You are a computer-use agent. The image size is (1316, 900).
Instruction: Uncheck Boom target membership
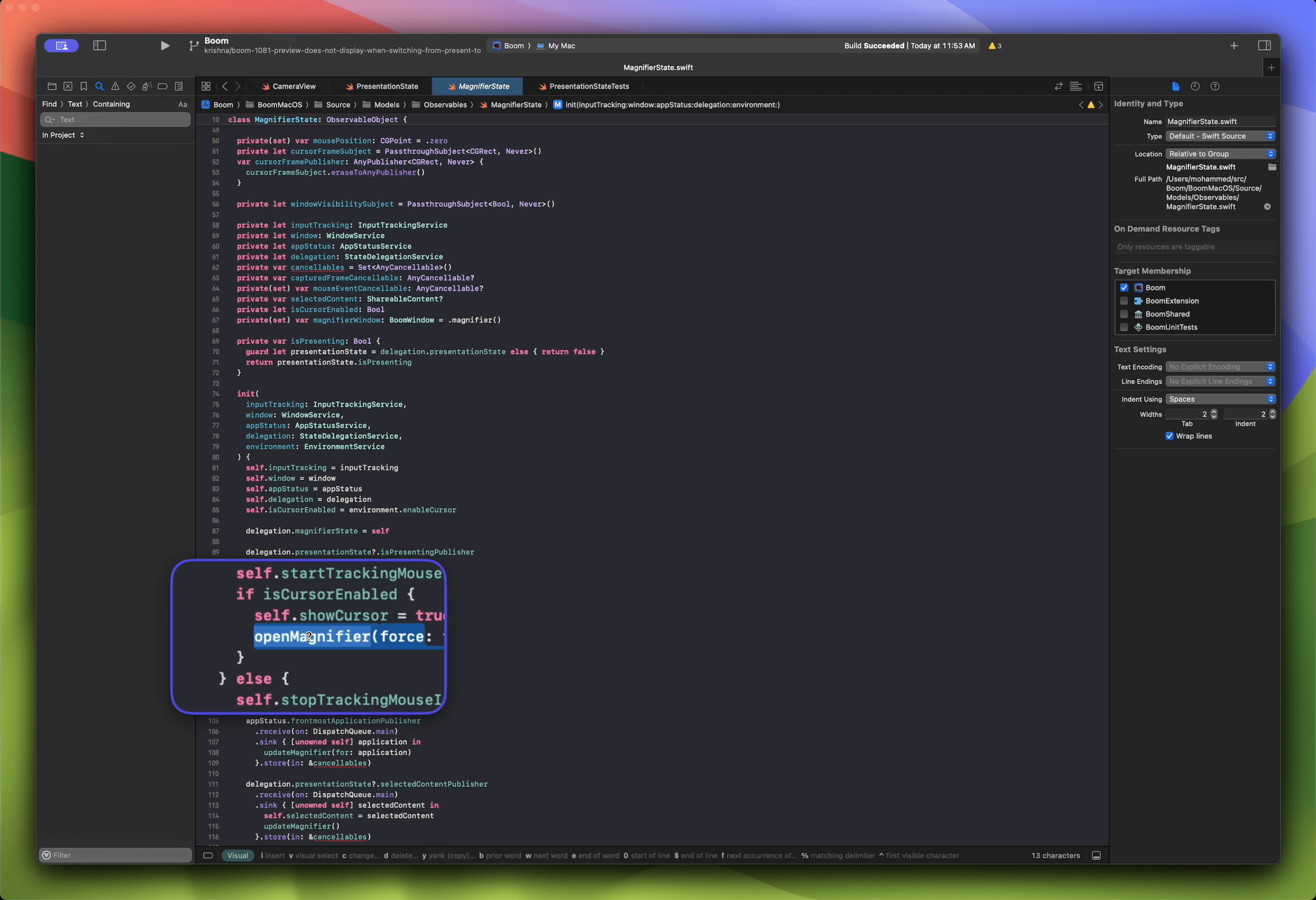[1124, 288]
